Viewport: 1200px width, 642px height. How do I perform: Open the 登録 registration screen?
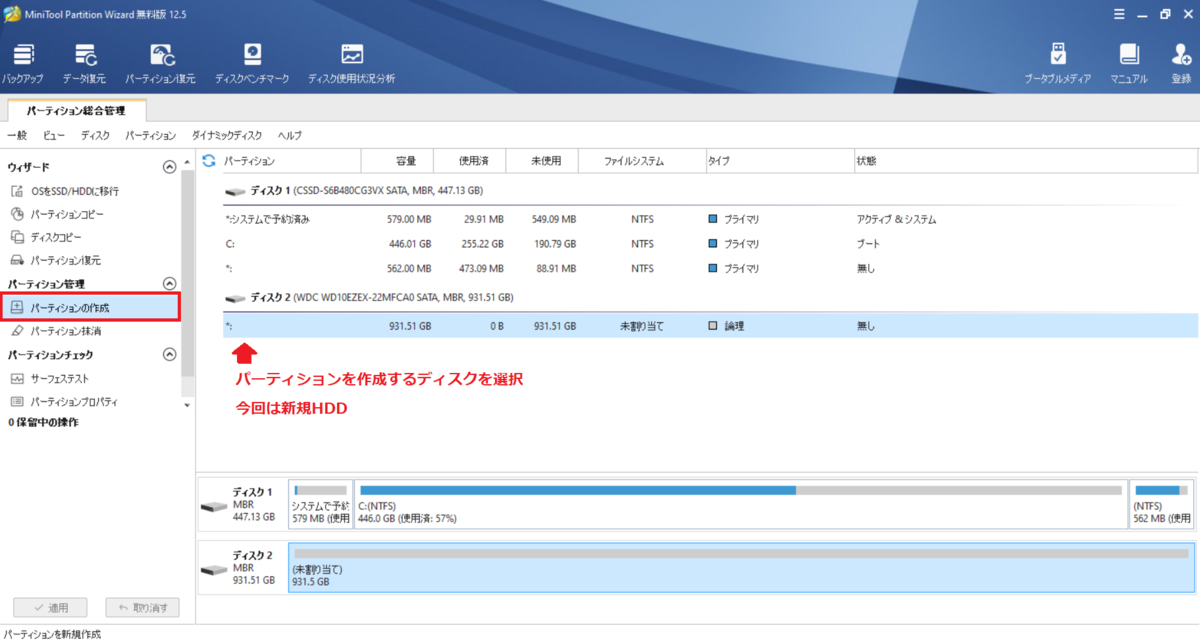click(1180, 60)
